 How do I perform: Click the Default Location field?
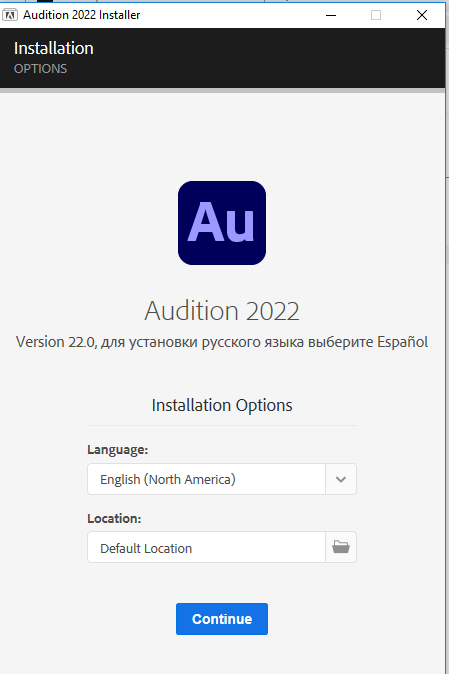[x=206, y=547]
